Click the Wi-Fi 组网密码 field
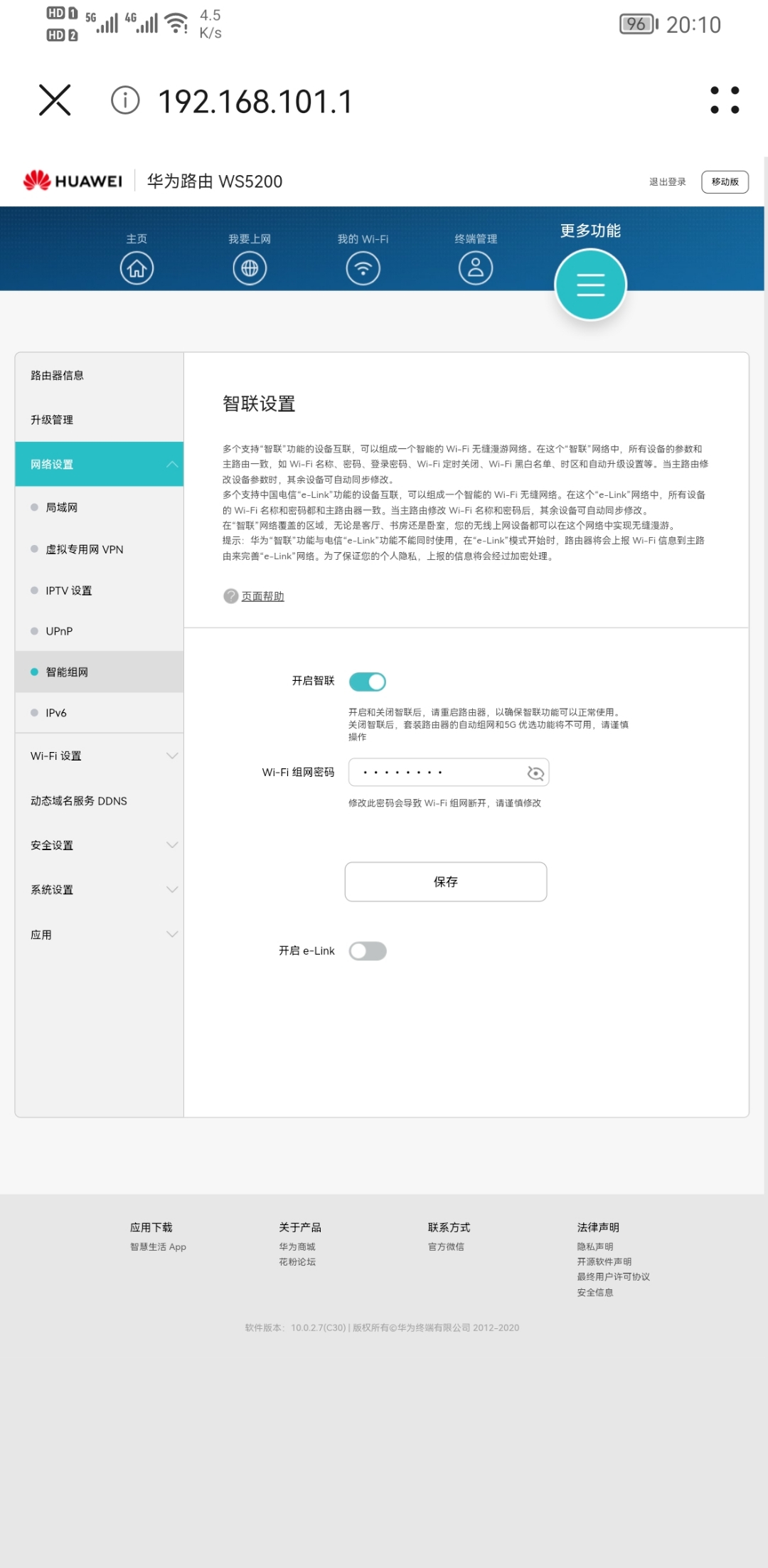The image size is (768, 1568). click(449, 772)
